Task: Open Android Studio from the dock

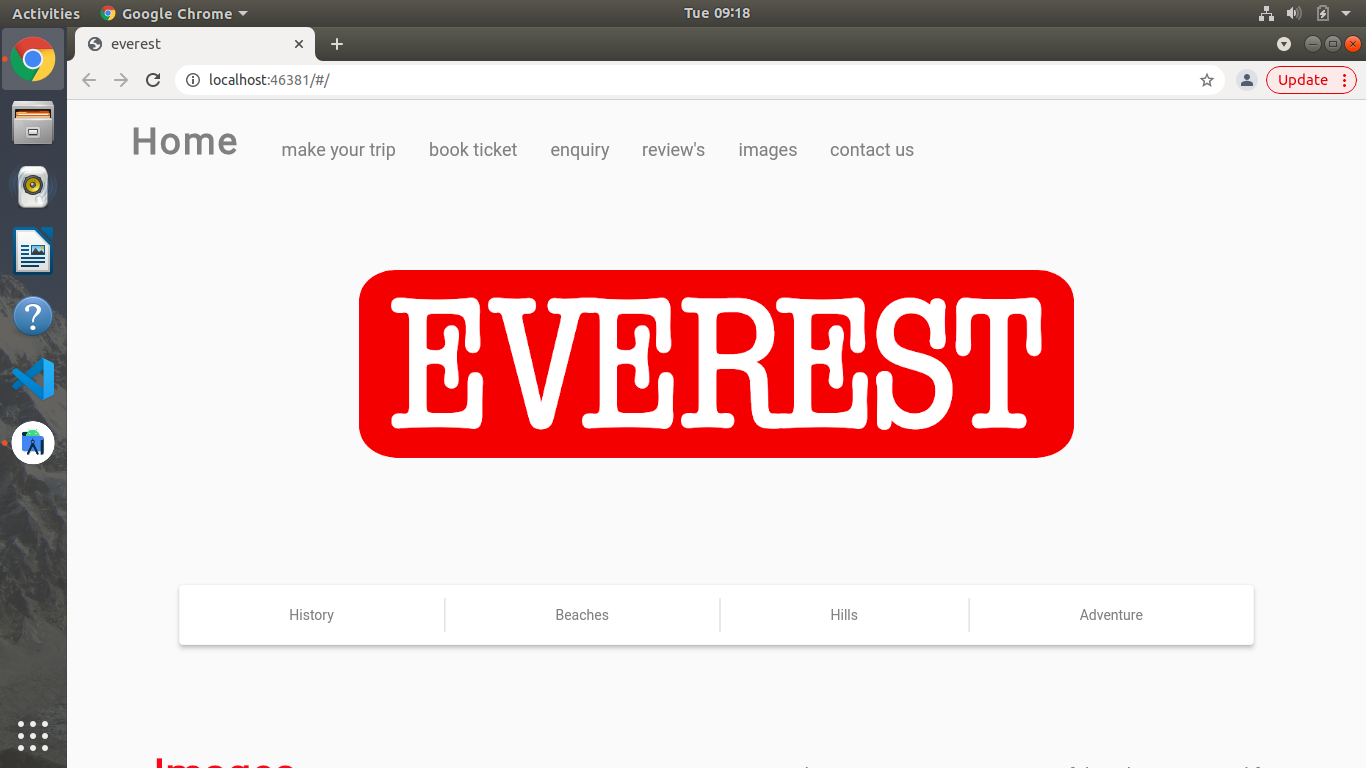Action: [x=33, y=443]
